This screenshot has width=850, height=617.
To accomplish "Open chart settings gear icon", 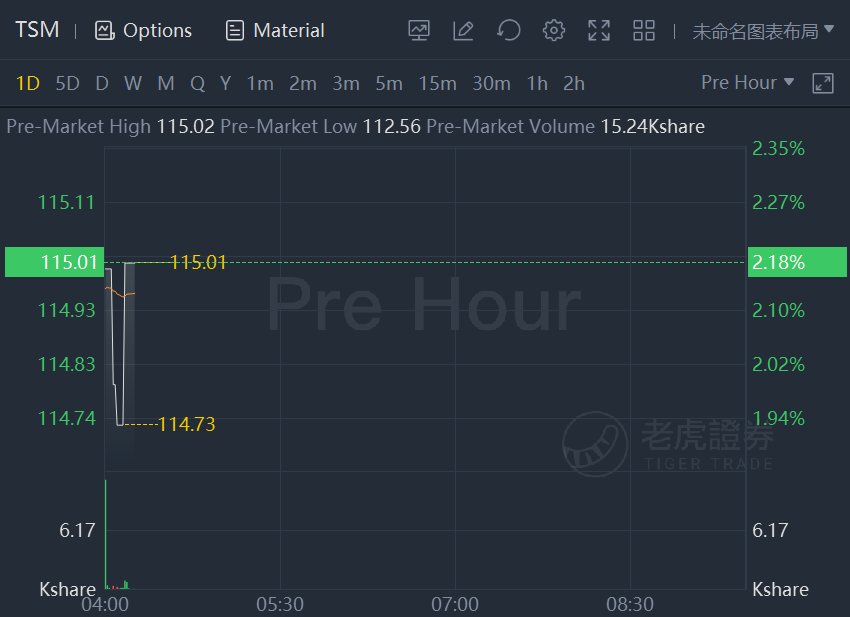I will pyautogui.click(x=553, y=30).
